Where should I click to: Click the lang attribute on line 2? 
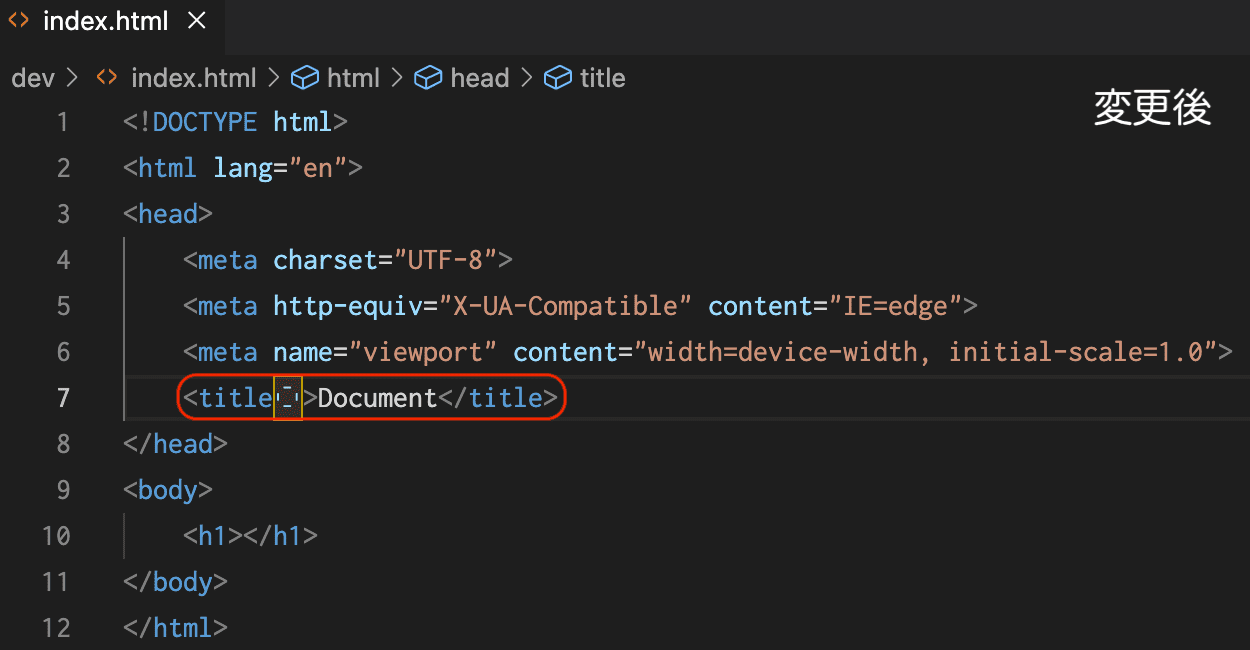(x=243, y=168)
